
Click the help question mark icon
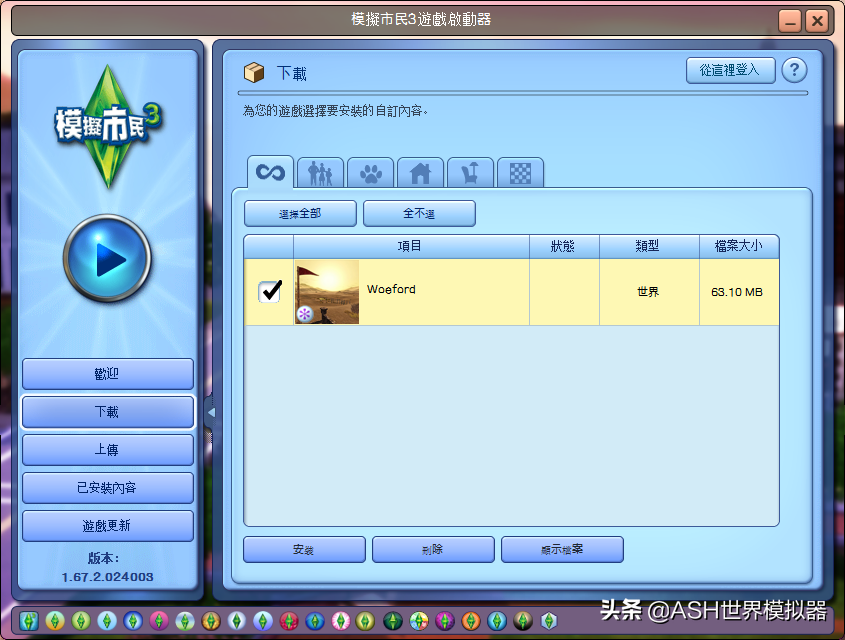point(793,70)
